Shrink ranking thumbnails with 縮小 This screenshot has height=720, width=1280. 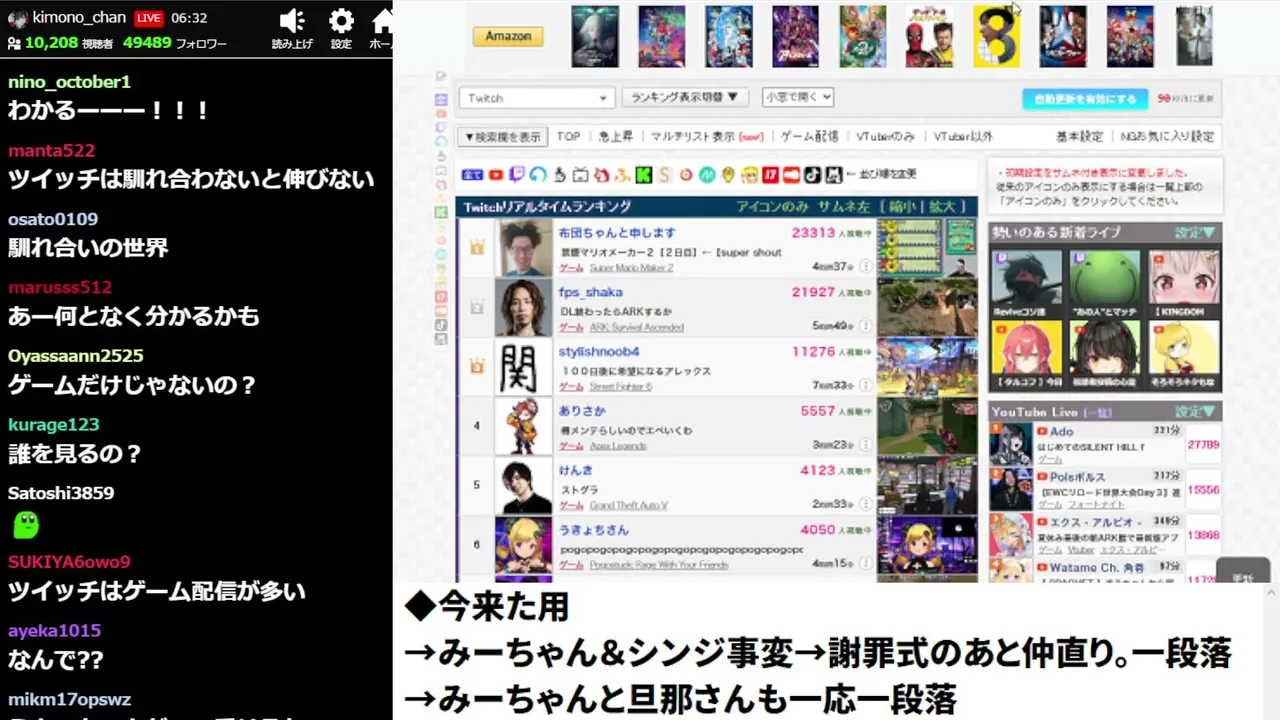(x=902, y=207)
